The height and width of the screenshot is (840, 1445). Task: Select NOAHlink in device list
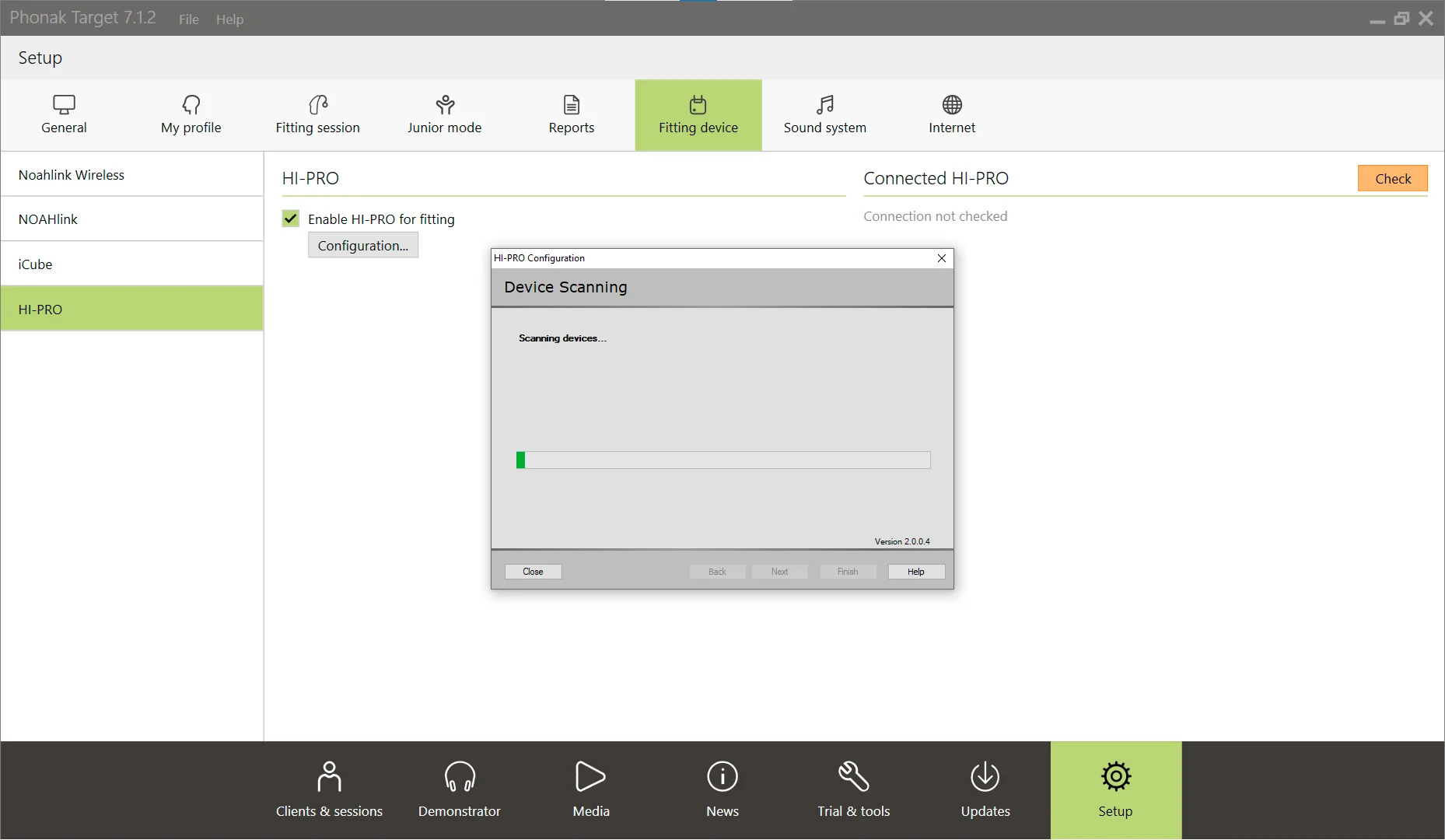131,219
